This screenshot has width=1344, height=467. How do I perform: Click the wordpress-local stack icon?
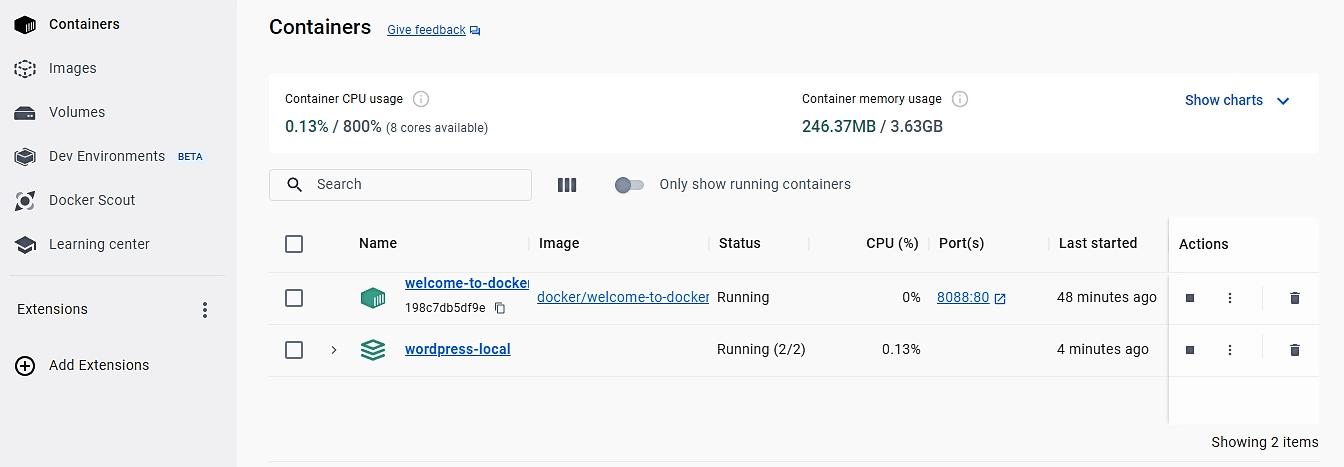[x=373, y=350]
